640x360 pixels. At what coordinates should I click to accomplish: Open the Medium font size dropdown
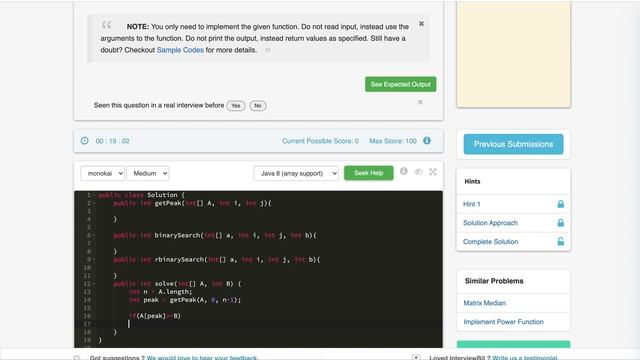(148, 173)
